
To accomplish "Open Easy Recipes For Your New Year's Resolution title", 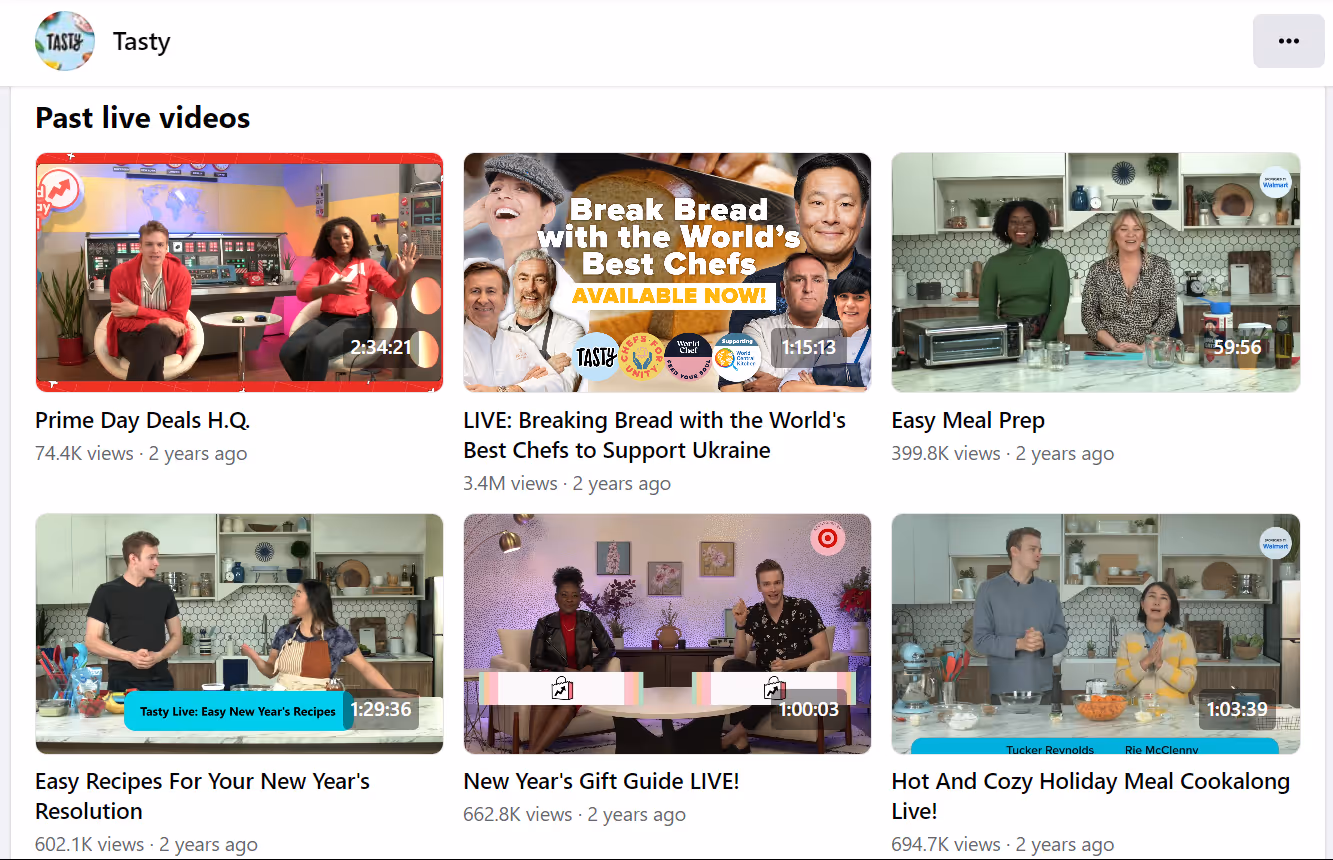I will [x=202, y=796].
